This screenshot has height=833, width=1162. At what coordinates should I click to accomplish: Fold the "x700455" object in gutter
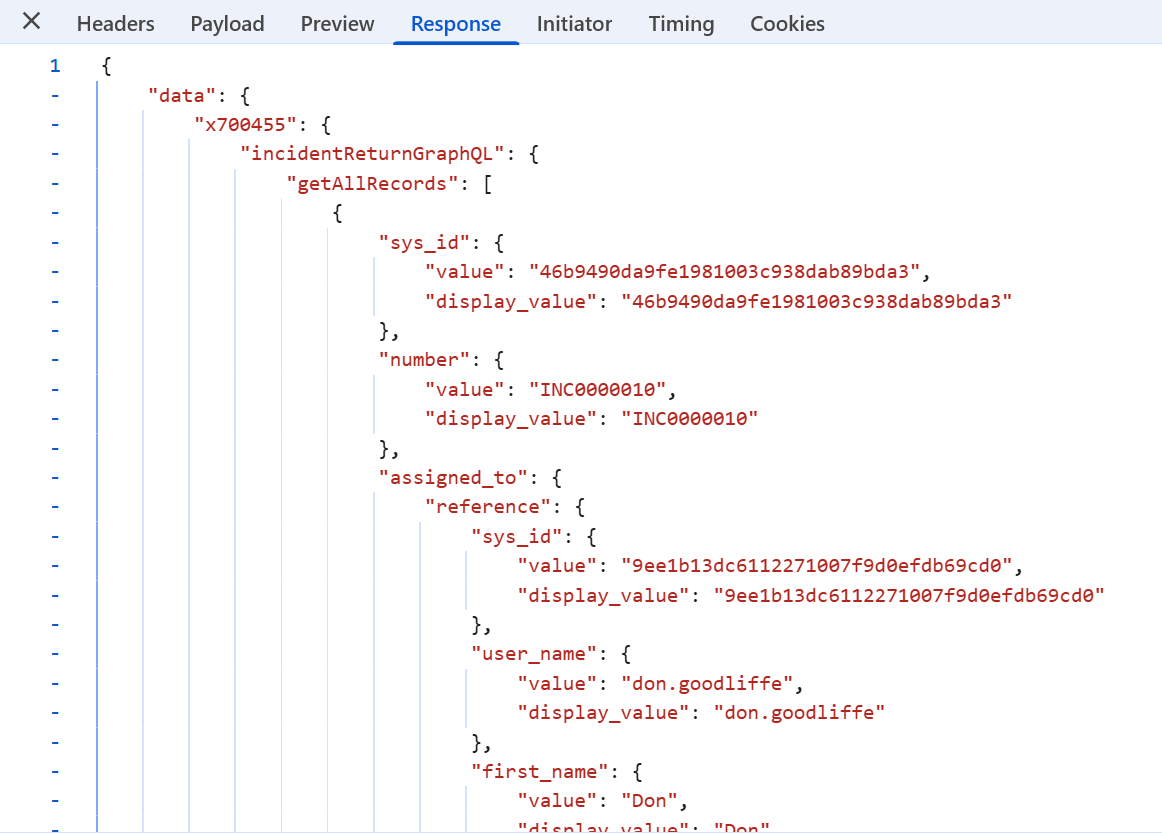coord(55,125)
